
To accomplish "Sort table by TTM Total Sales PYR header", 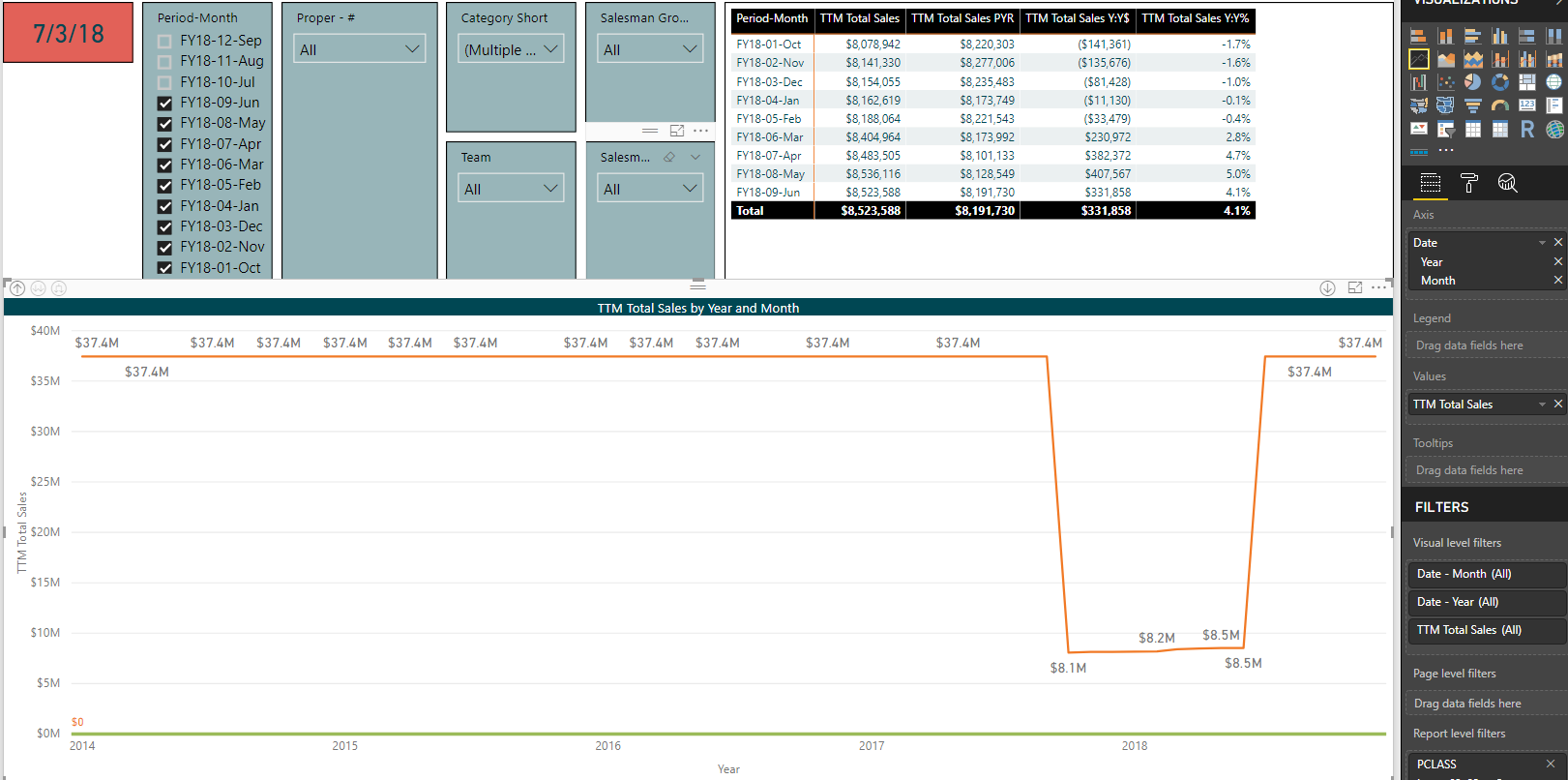I will pyautogui.click(x=962, y=18).
